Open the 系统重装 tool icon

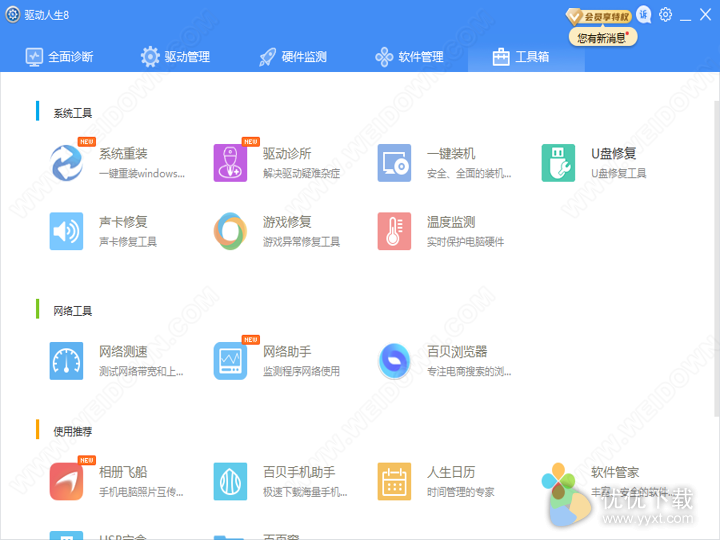coord(67,163)
